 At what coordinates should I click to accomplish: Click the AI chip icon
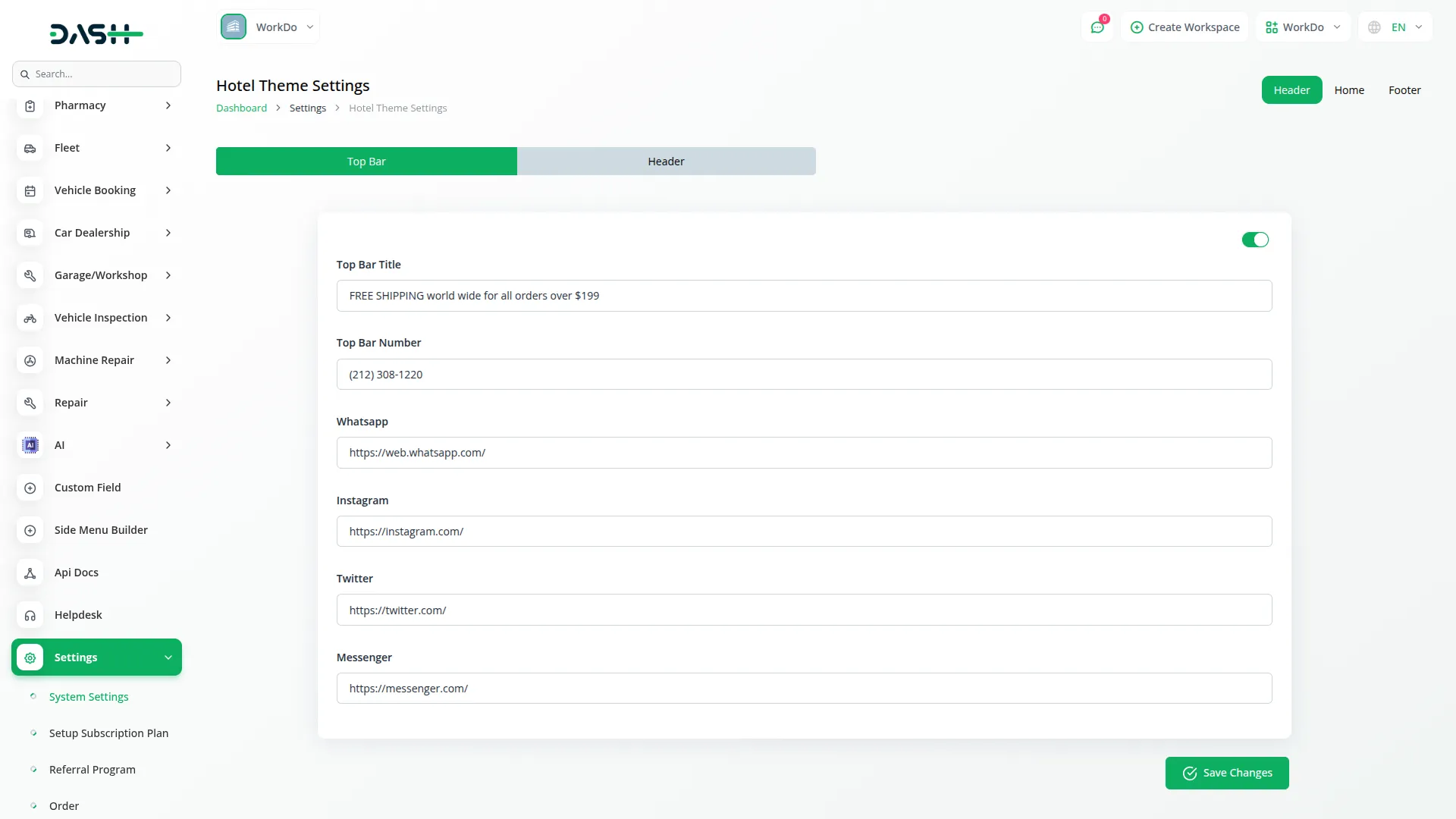click(x=30, y=446)
